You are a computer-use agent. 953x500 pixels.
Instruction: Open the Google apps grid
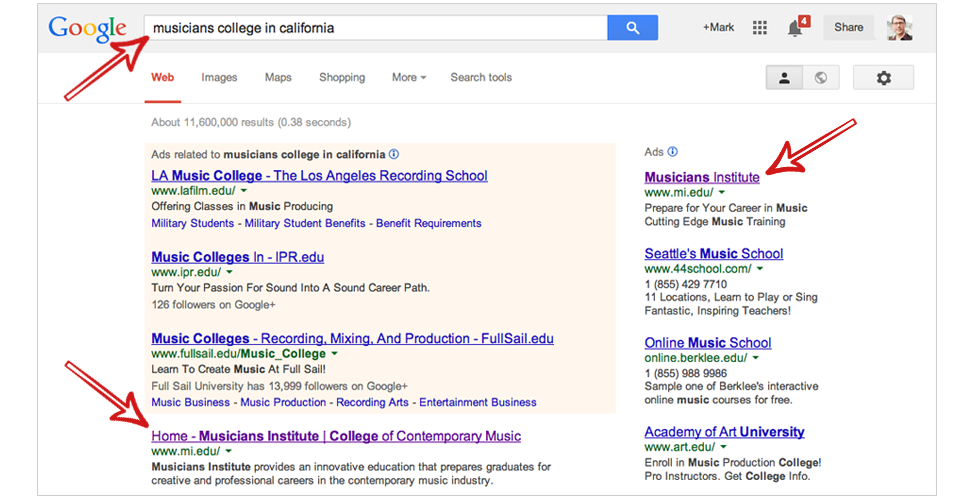click(x=760, y=27)
